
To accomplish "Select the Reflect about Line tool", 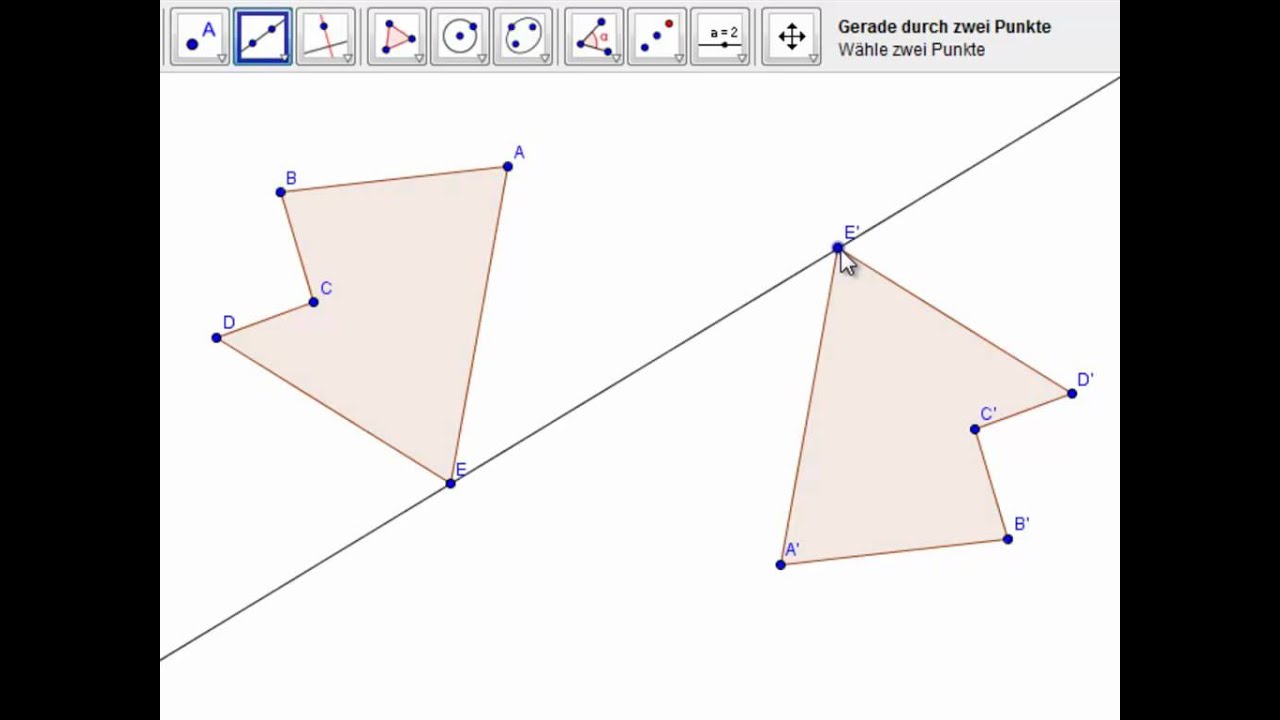I will pyautogui.click(x=657, y=37).
